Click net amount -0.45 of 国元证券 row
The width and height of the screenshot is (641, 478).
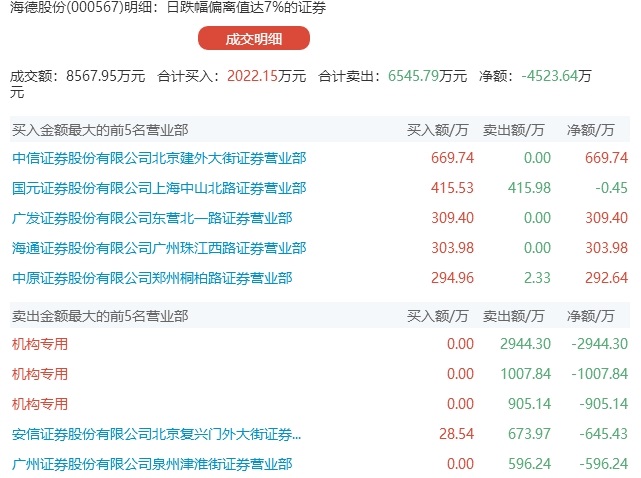[x=612, y=188]
